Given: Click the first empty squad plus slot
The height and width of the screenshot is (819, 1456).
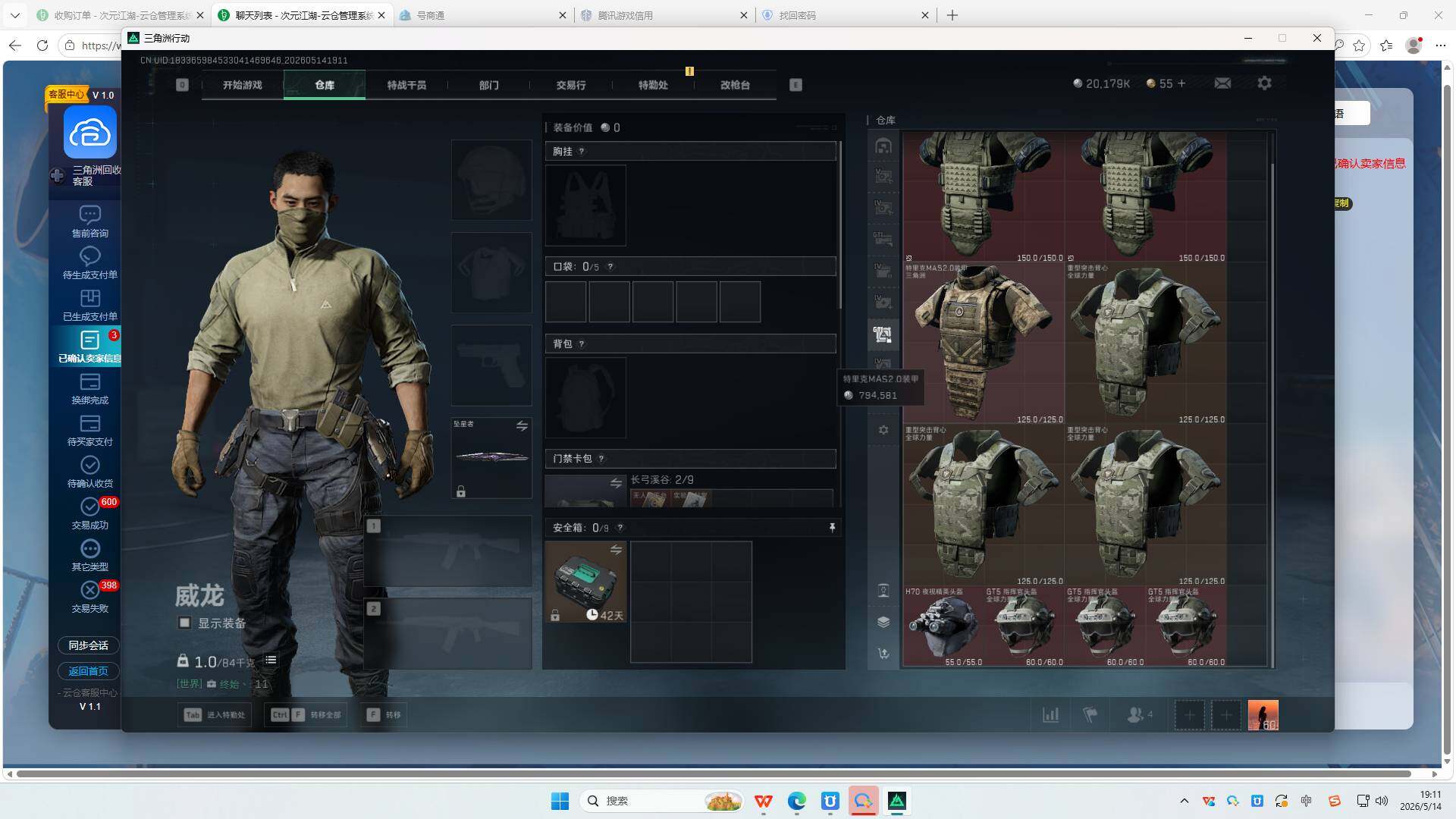Looking at the screenshot, I should click(x=1189, y=715).
